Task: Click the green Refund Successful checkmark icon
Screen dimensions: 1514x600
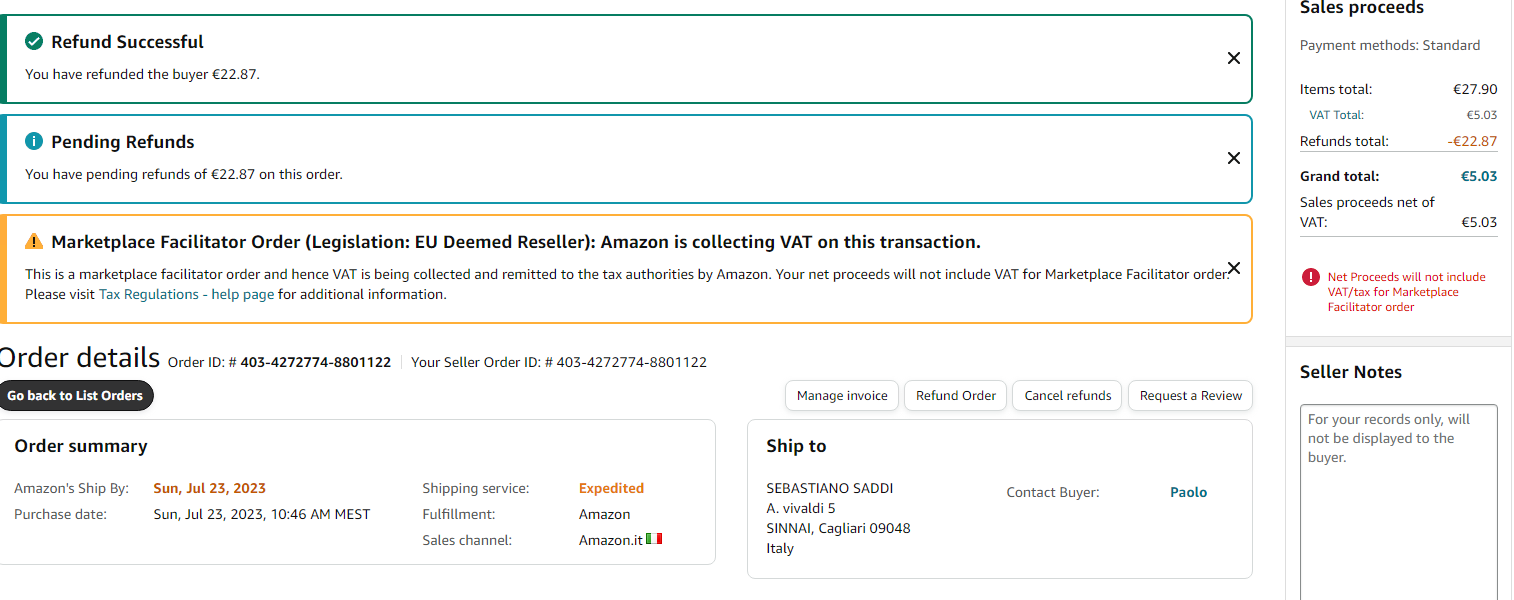Action: click(34, 42)
